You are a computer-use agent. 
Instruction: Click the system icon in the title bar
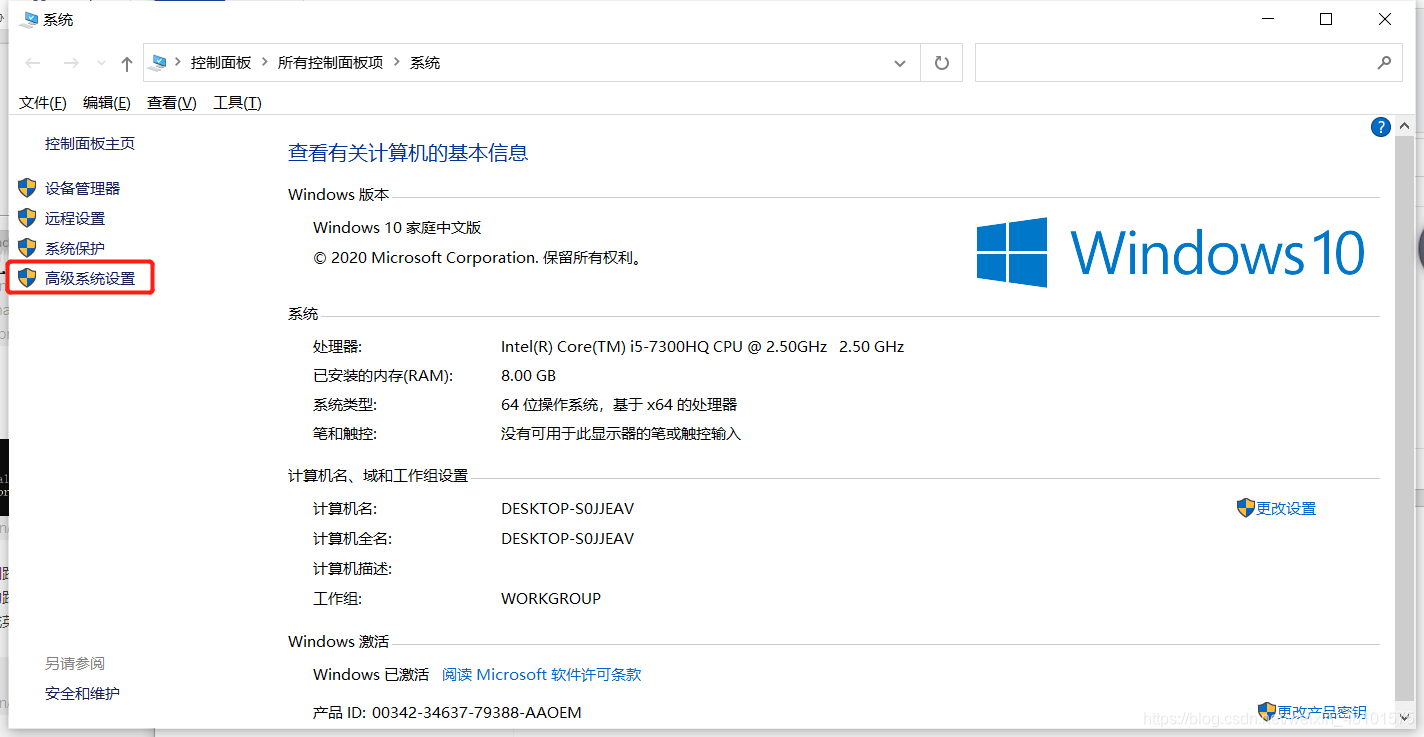pos(28,19)
